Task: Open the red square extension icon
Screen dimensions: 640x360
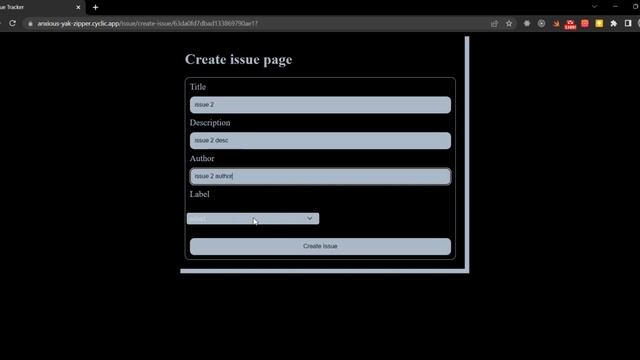Action: pos(584,24)
